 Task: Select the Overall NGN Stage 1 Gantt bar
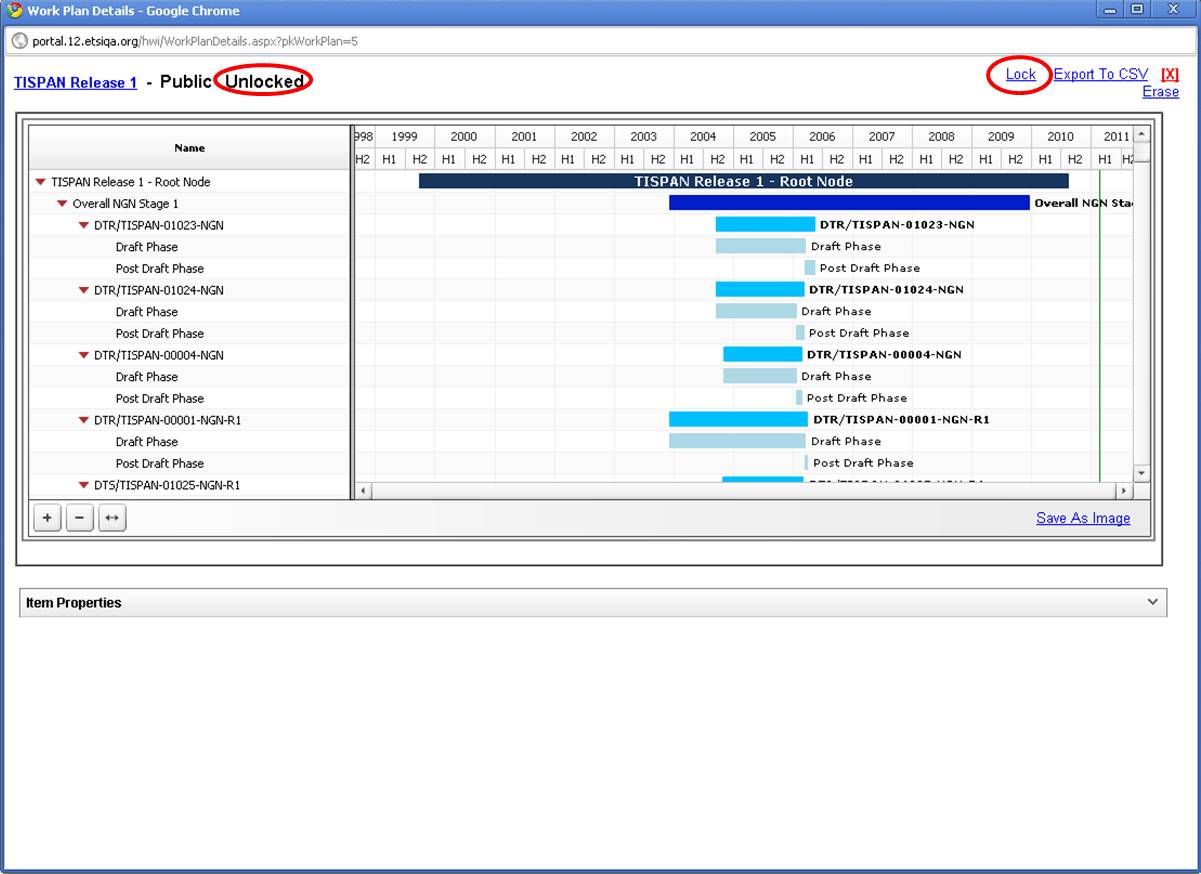849,203
